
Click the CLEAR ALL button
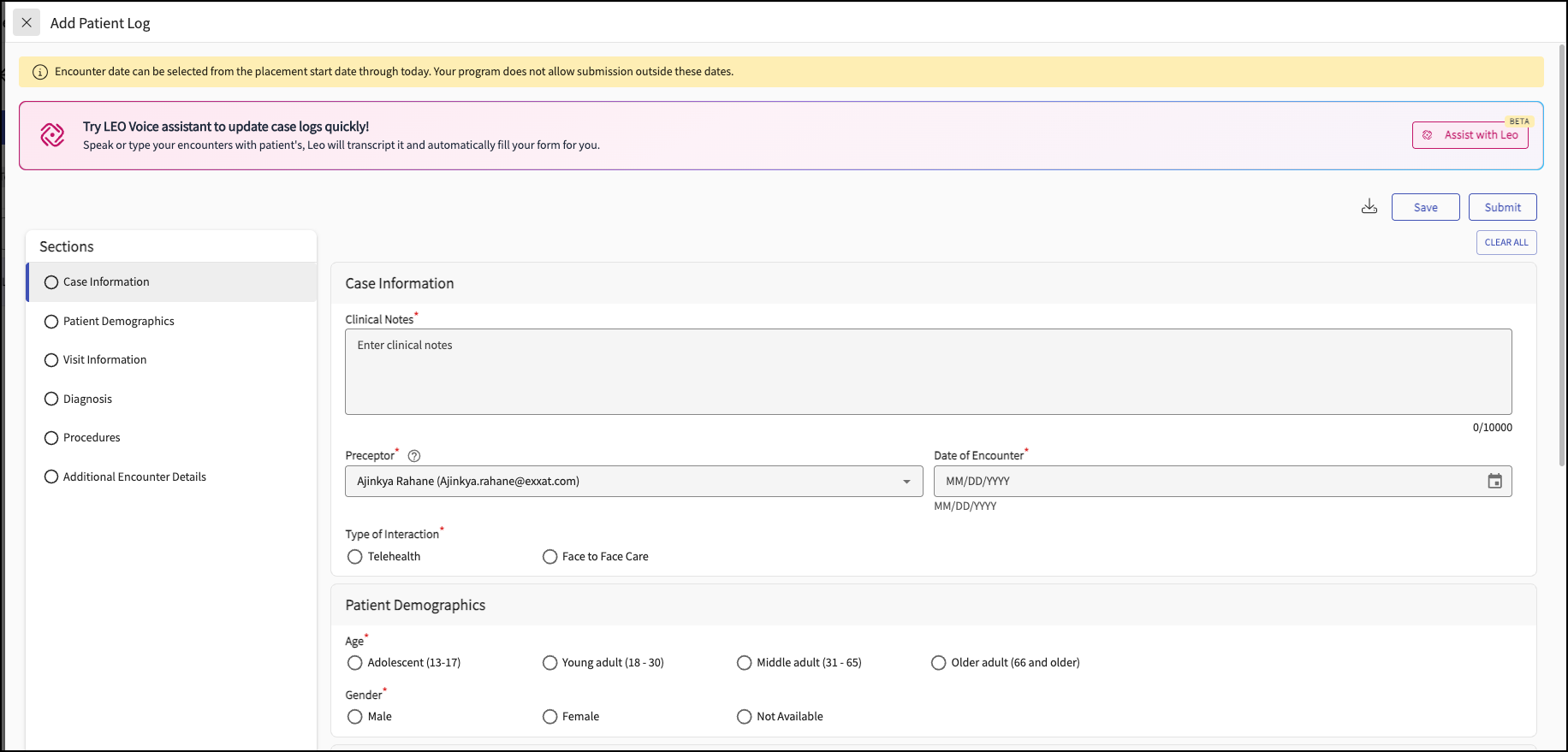[x=1506, y=243]
